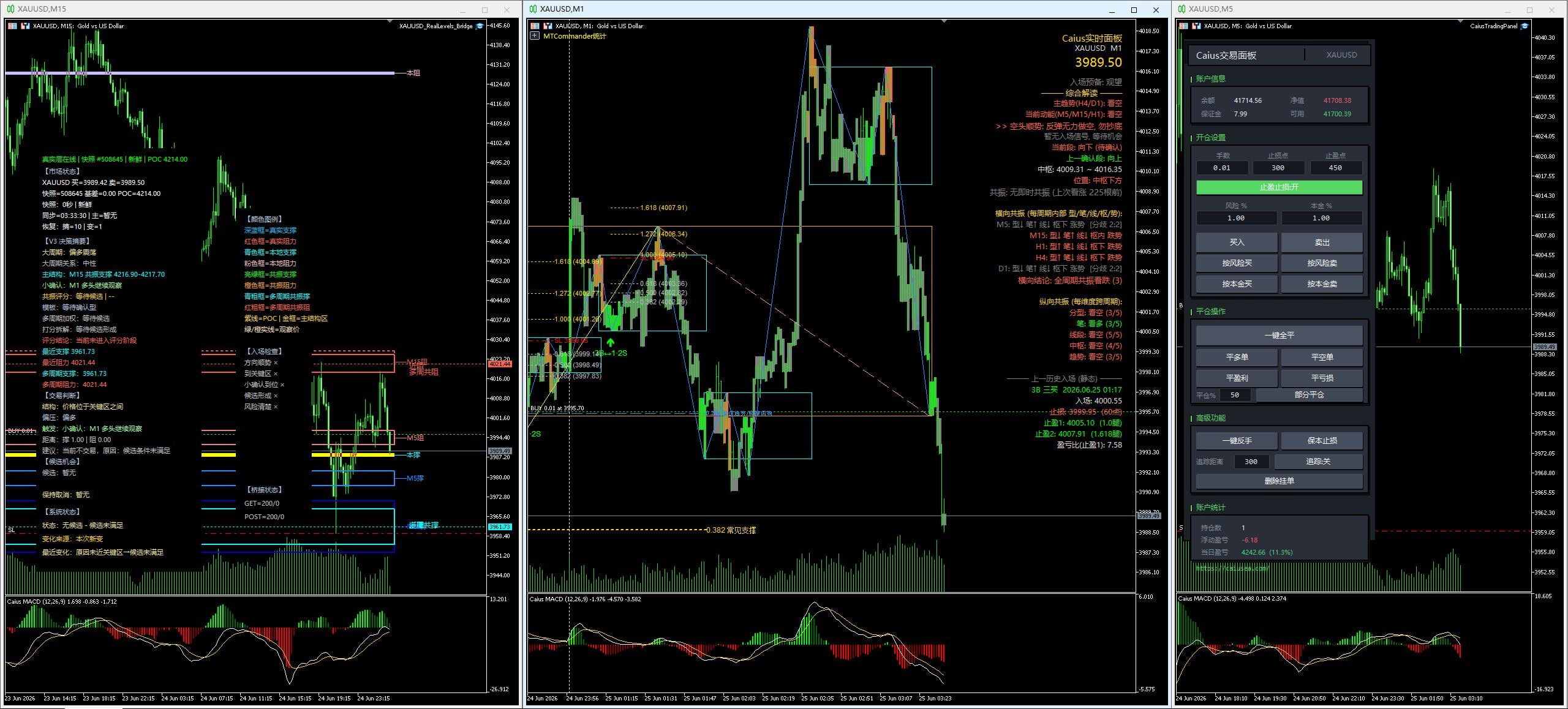Image resolution: width=1568 pixels, height=709 pixels.
Task: Click the 0.382 常见支撑 yellow dashed level line
Action: tap(616, 530)
